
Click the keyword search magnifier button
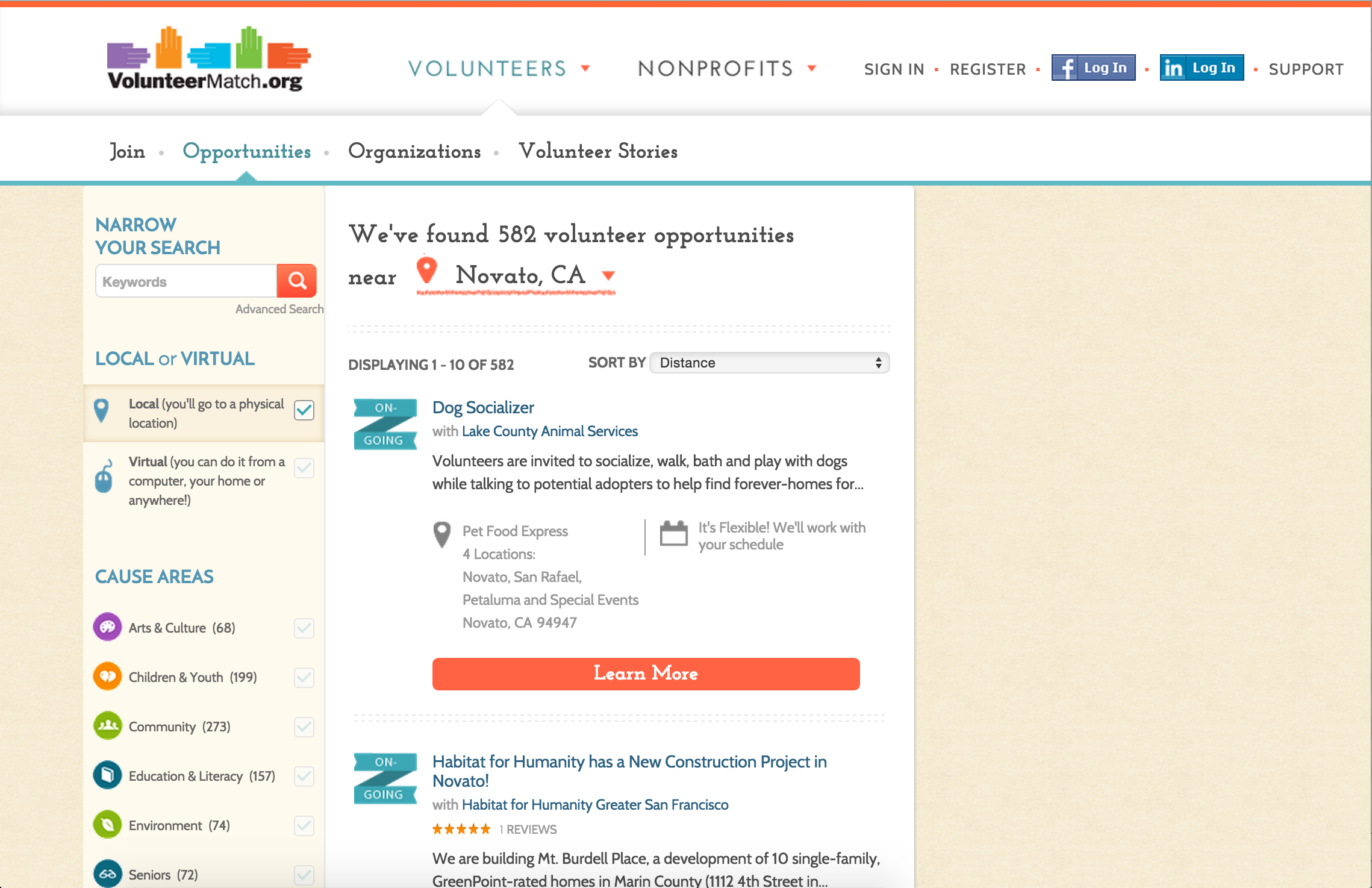pos(296,280)
